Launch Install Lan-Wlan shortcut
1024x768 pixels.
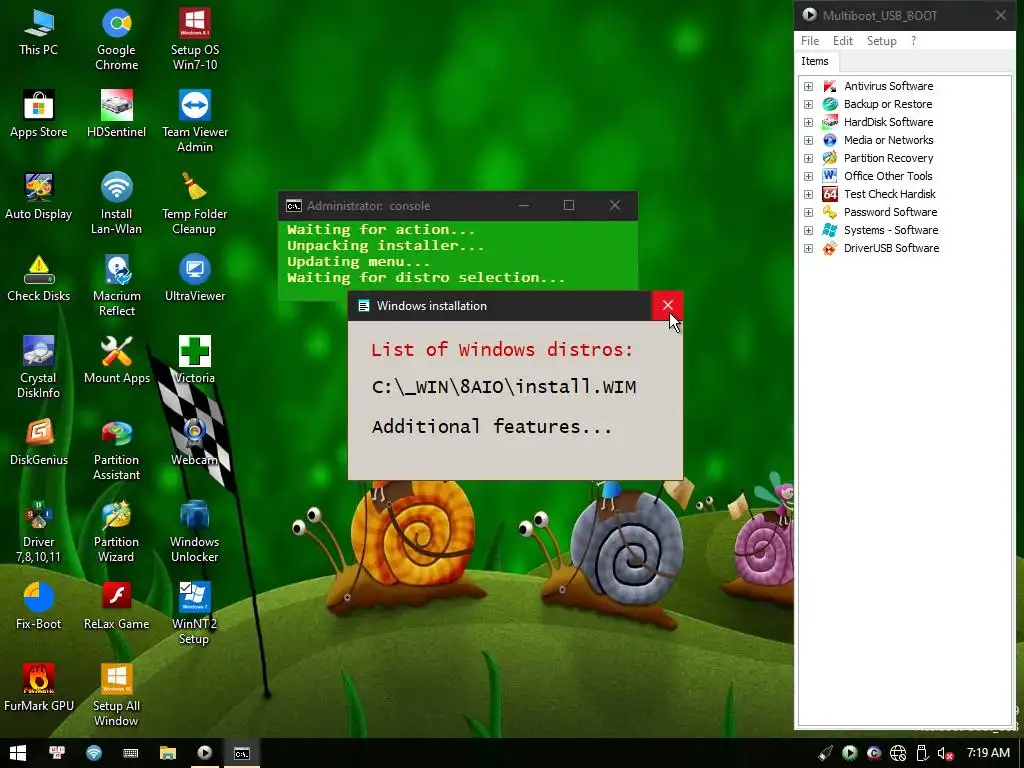tap(116, 204)
